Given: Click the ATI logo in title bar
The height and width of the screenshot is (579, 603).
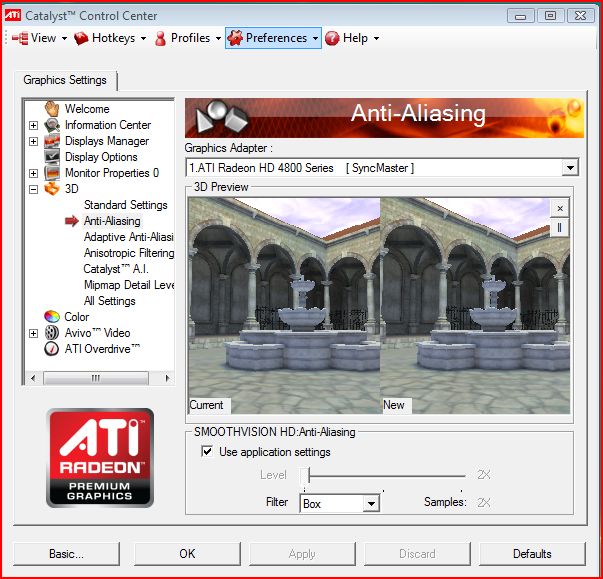Looking at the screenshot, I should click(13, 15).
